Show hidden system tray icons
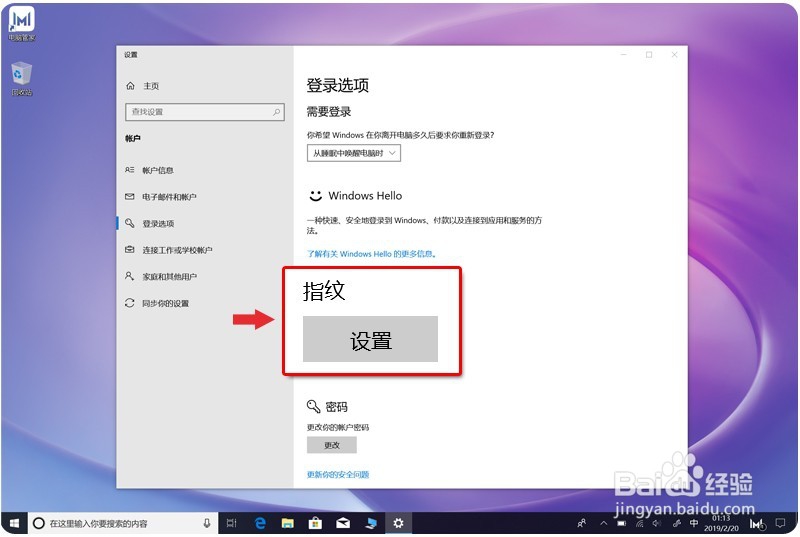The height and width of the screenshot is (537, 800). point(604,523)
